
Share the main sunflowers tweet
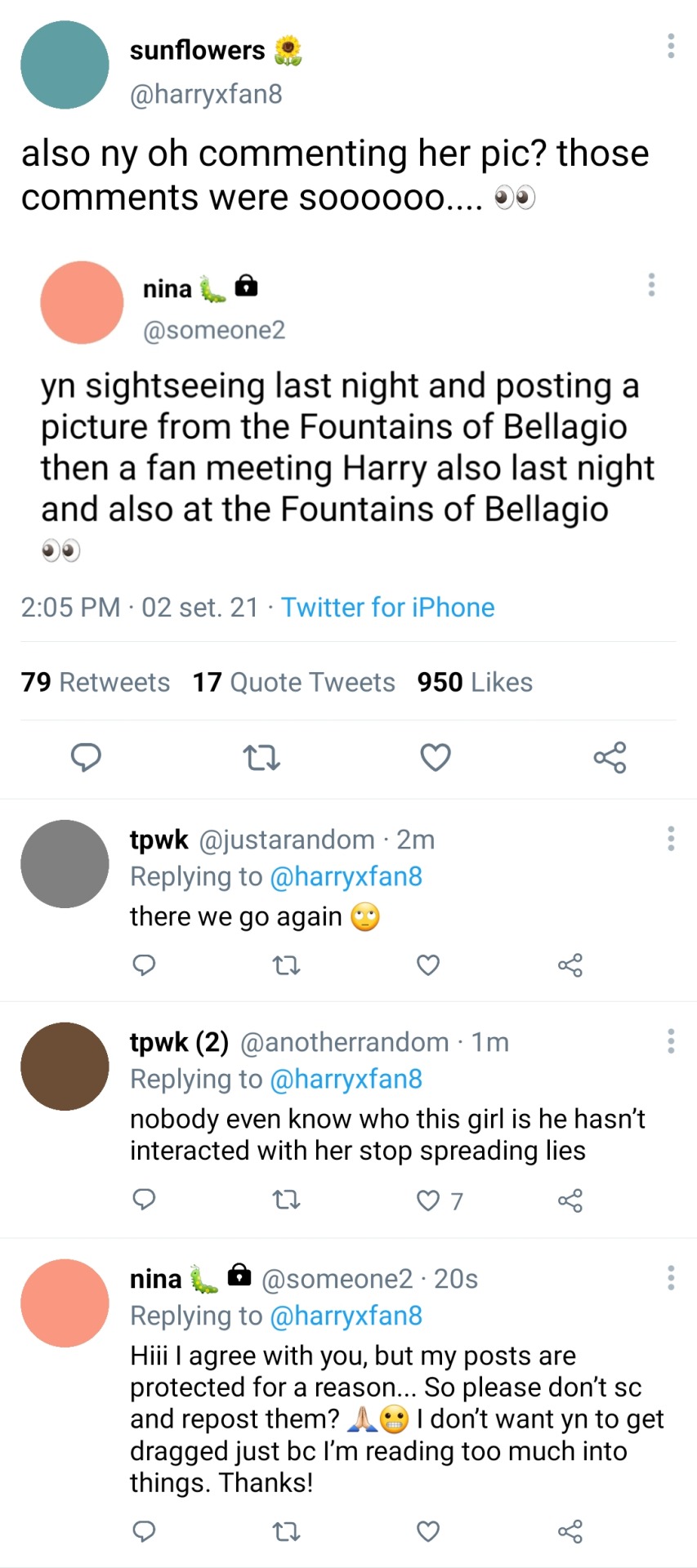610,758
